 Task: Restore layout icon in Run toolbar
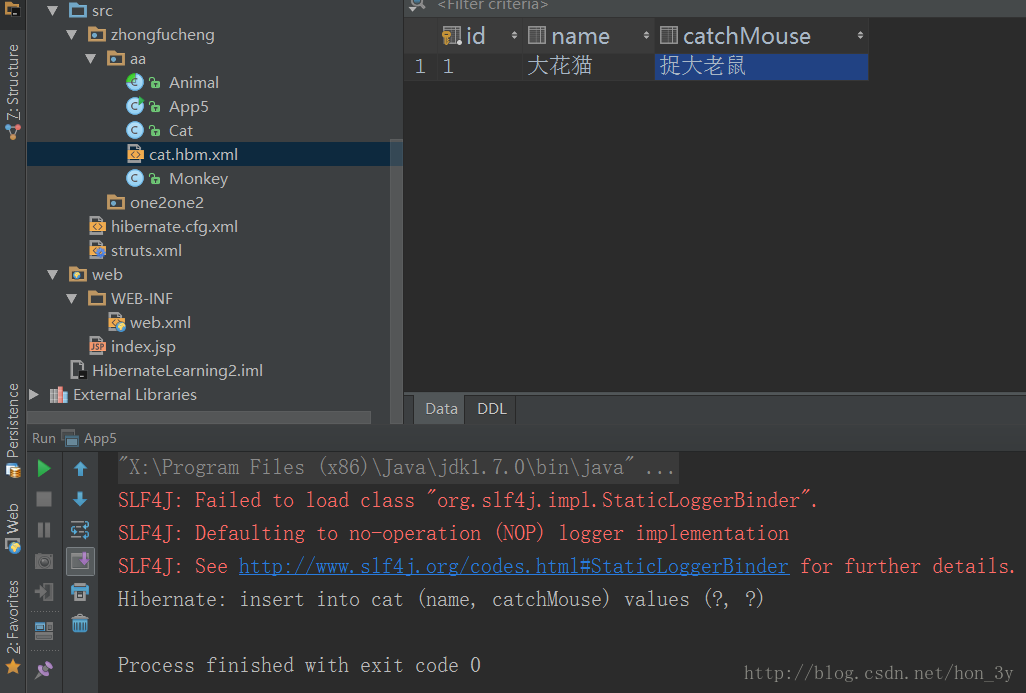pos(44,630)
